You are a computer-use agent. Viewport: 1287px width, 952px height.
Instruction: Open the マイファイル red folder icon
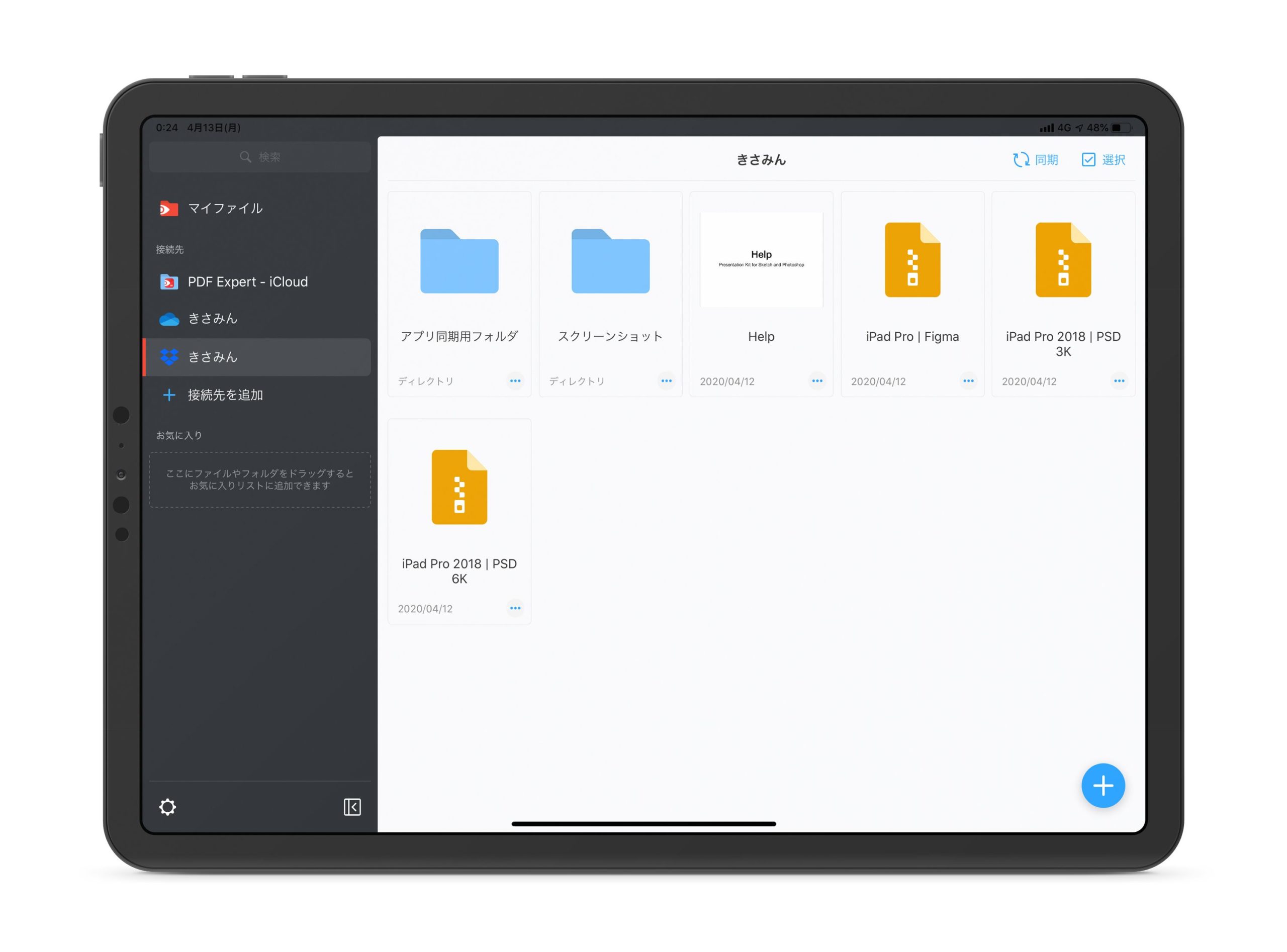pos(169,209)
